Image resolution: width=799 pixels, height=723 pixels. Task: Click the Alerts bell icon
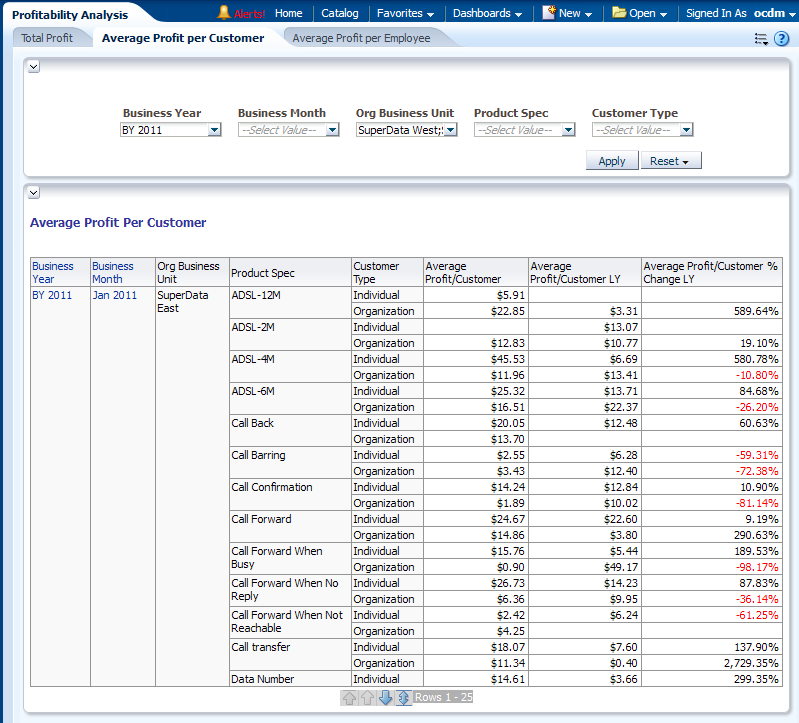tap(224, 13)
